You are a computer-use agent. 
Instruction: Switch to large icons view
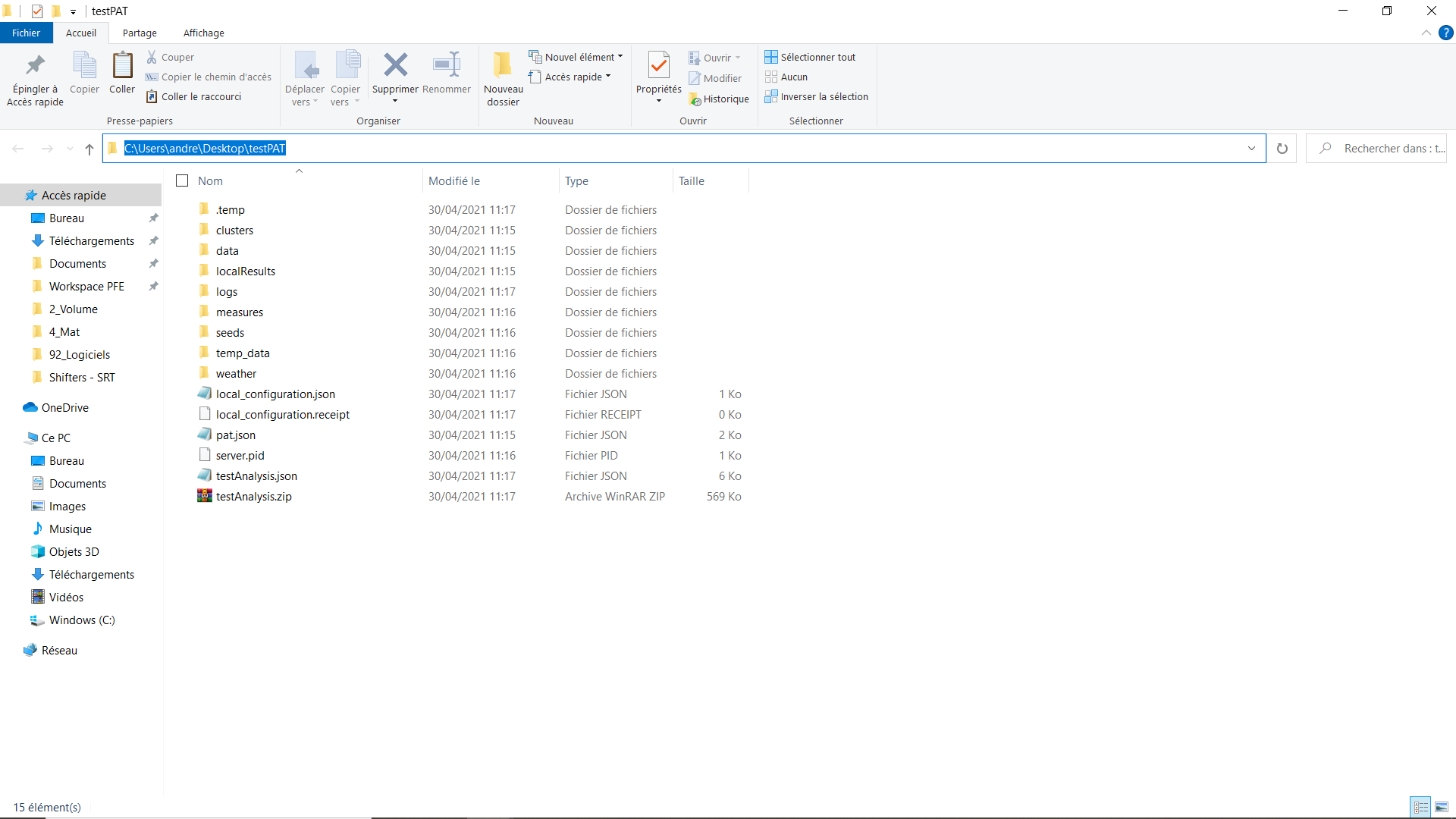point(1442,807)
